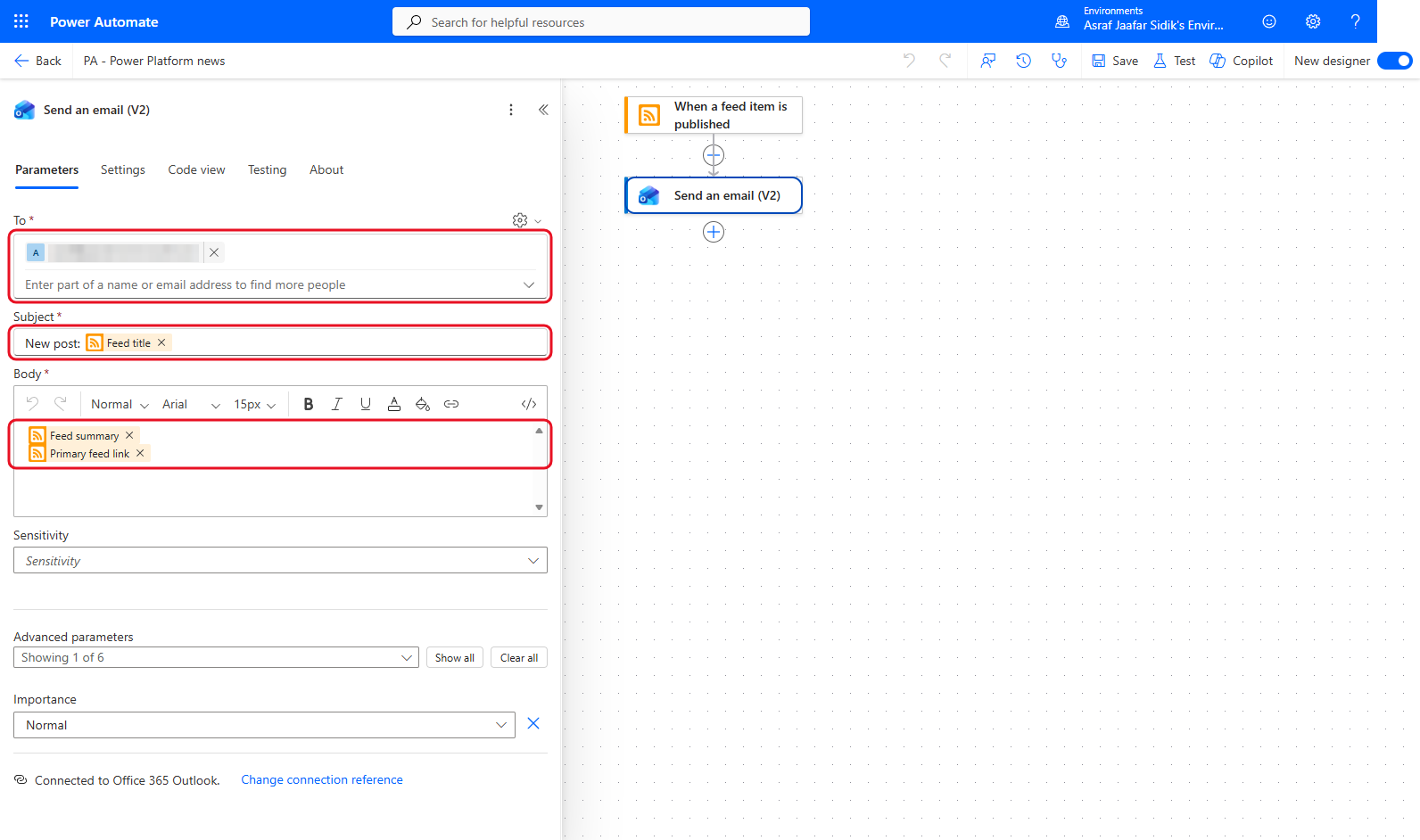
Task: Remove the Feed title token from Subject
Action: [161, 342]
